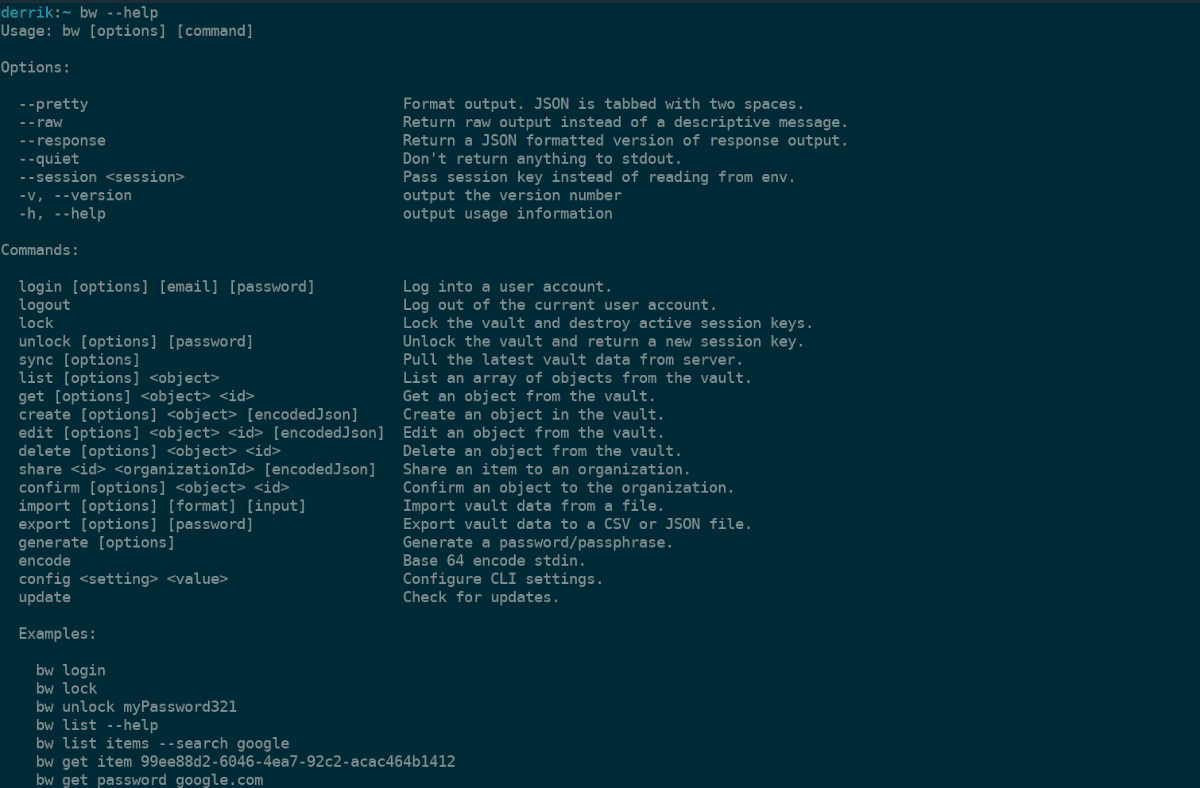Click the 'encode' command text

[44, 561]
